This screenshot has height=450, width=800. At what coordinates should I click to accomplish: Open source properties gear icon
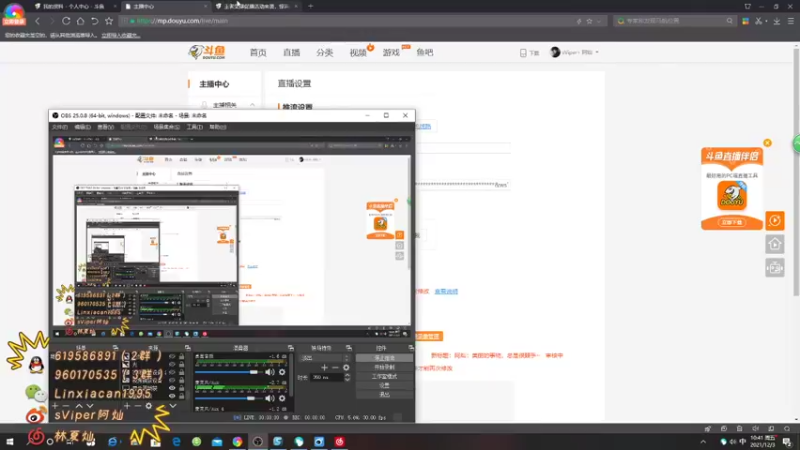pos(148,406)
